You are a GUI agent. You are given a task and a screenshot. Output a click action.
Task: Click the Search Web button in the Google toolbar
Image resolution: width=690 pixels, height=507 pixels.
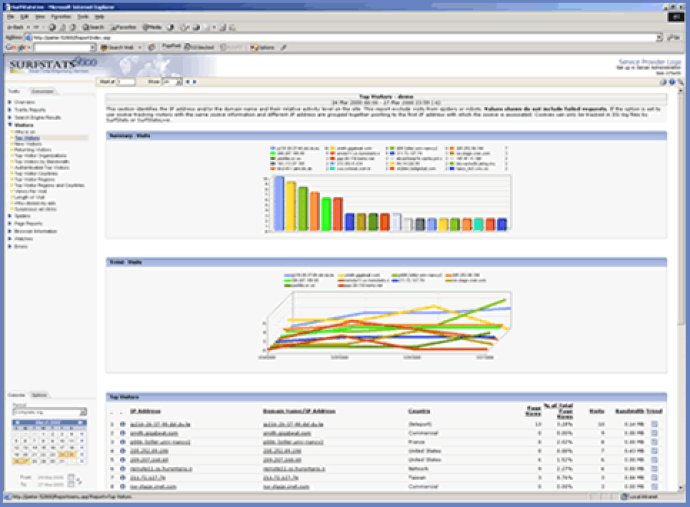[x=119, y=47]
